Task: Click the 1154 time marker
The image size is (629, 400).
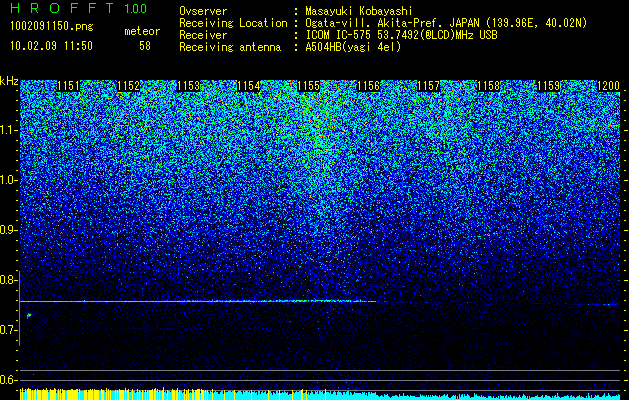Action: (x=249, y=86)
